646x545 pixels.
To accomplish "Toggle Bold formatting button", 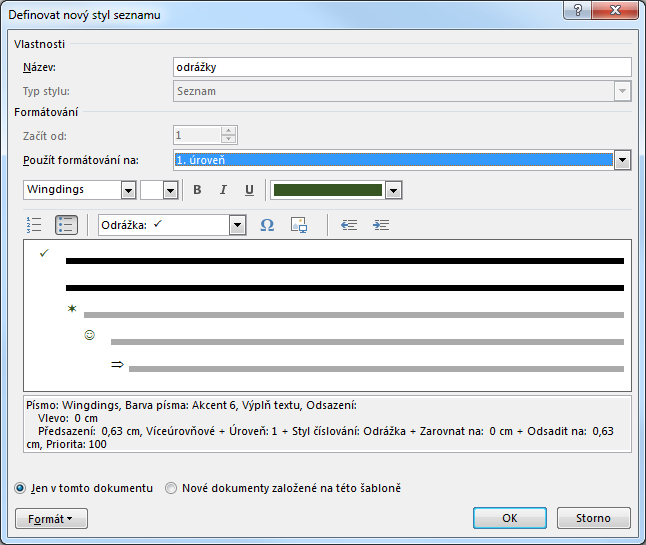I will point(197,190).
